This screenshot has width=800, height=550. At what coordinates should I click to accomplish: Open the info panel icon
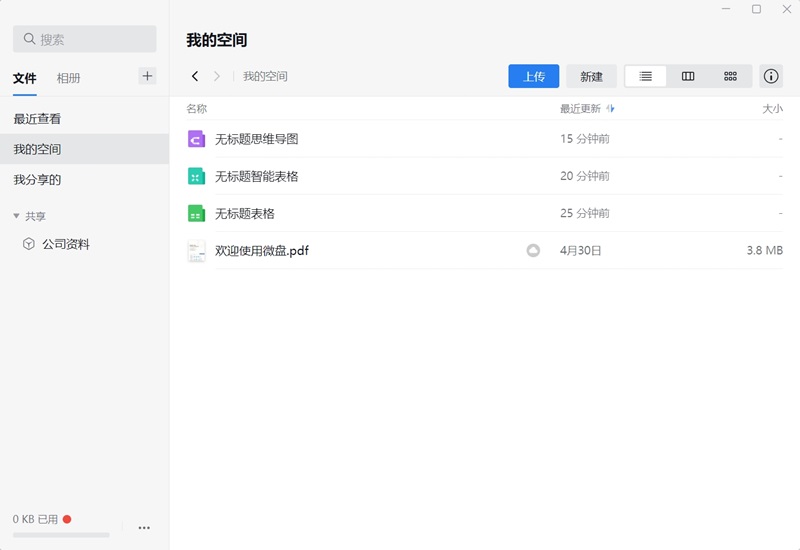(x=770, y=76)
